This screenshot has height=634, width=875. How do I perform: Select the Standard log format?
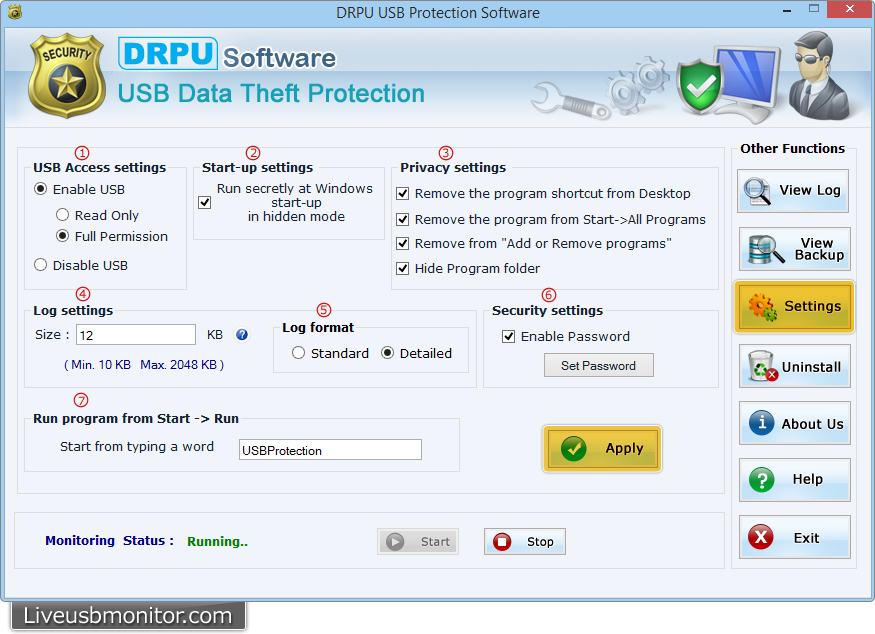299,353
